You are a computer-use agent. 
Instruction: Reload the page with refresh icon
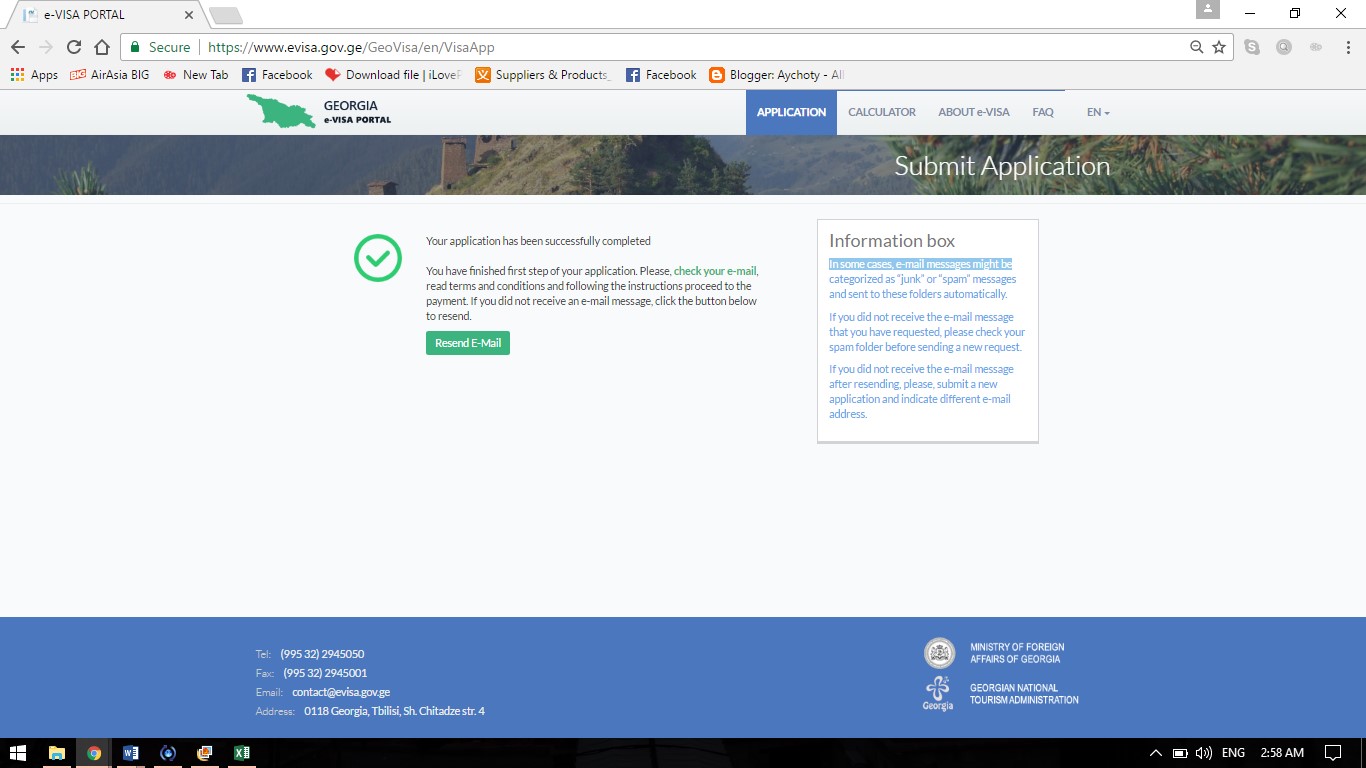73,47
